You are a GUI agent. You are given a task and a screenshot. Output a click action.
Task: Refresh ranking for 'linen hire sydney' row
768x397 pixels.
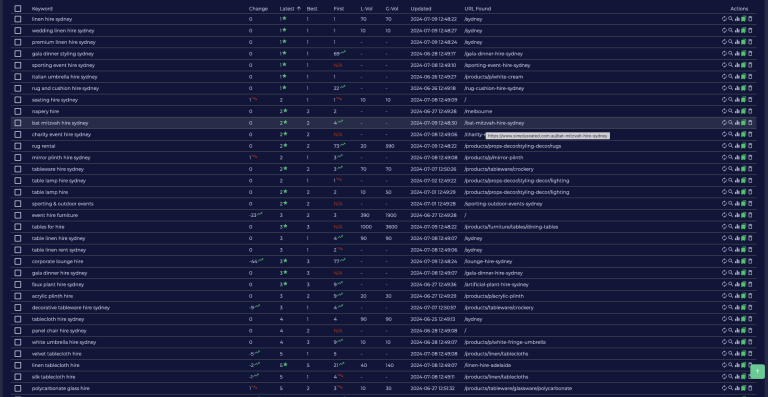724,19
